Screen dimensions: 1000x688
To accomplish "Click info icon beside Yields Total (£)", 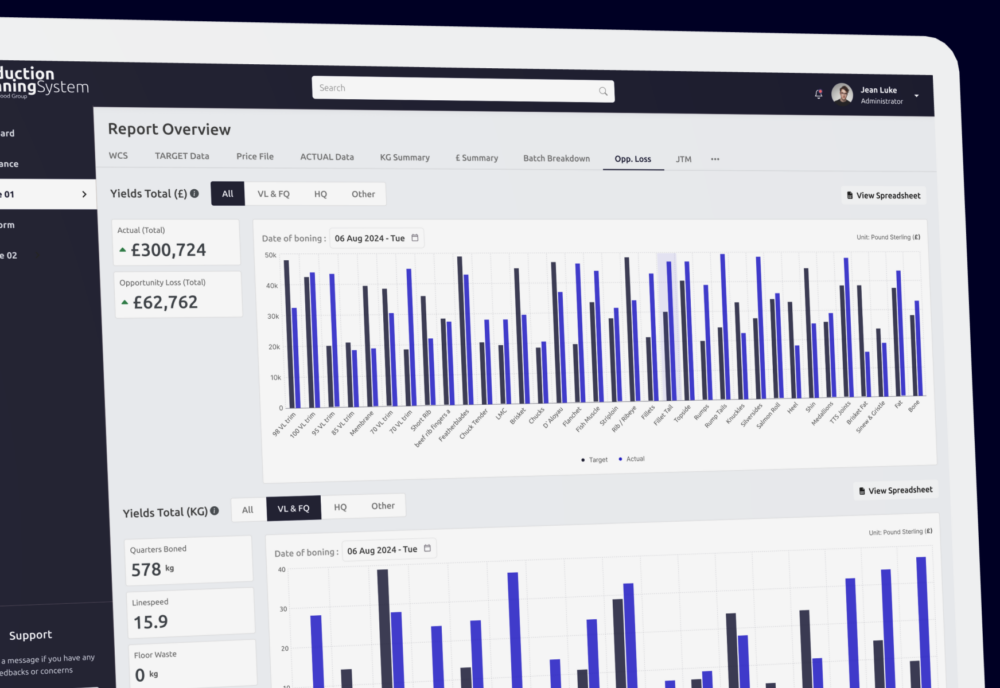I will pos(194,193).
